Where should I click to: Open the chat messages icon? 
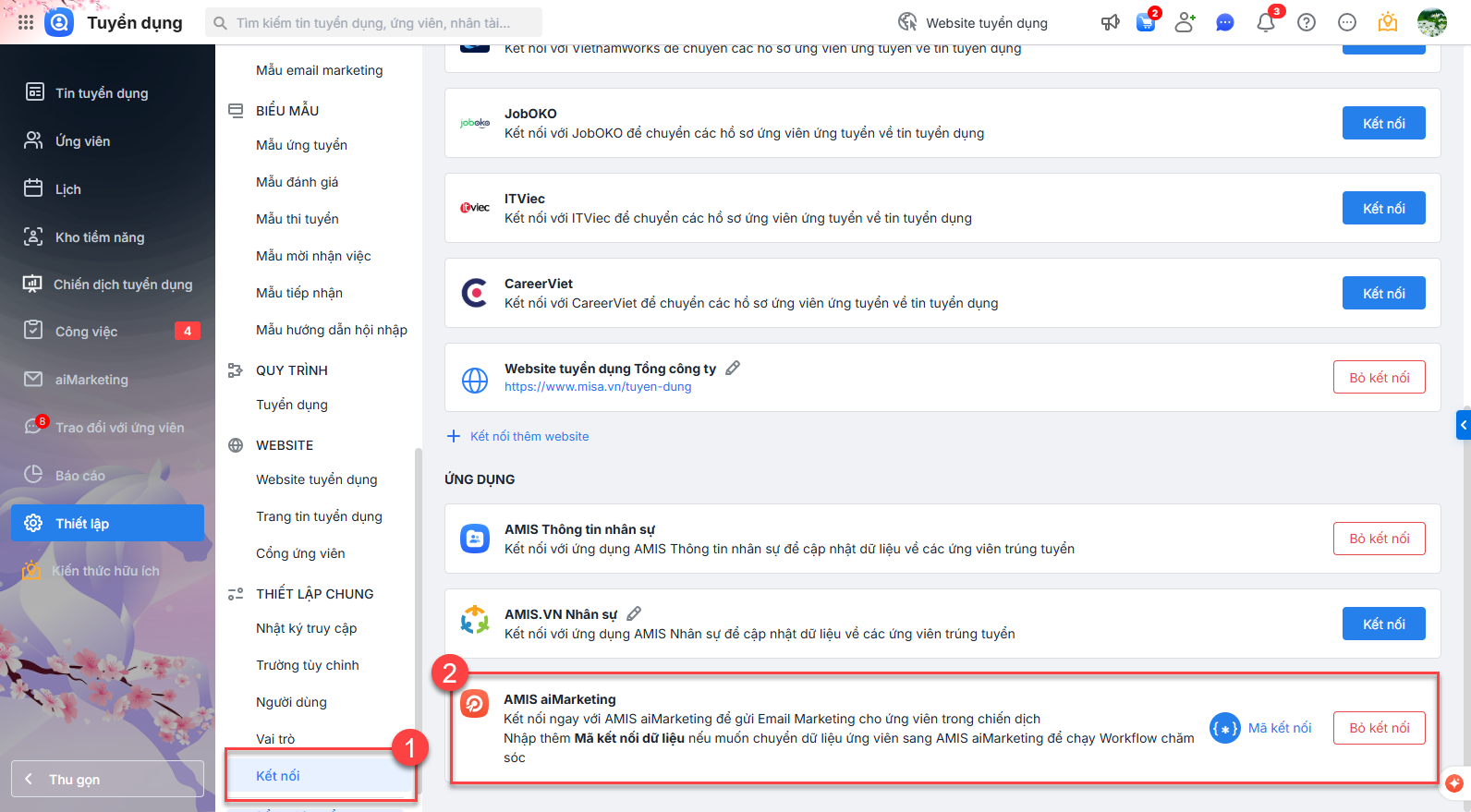[x=1225, y=22]
